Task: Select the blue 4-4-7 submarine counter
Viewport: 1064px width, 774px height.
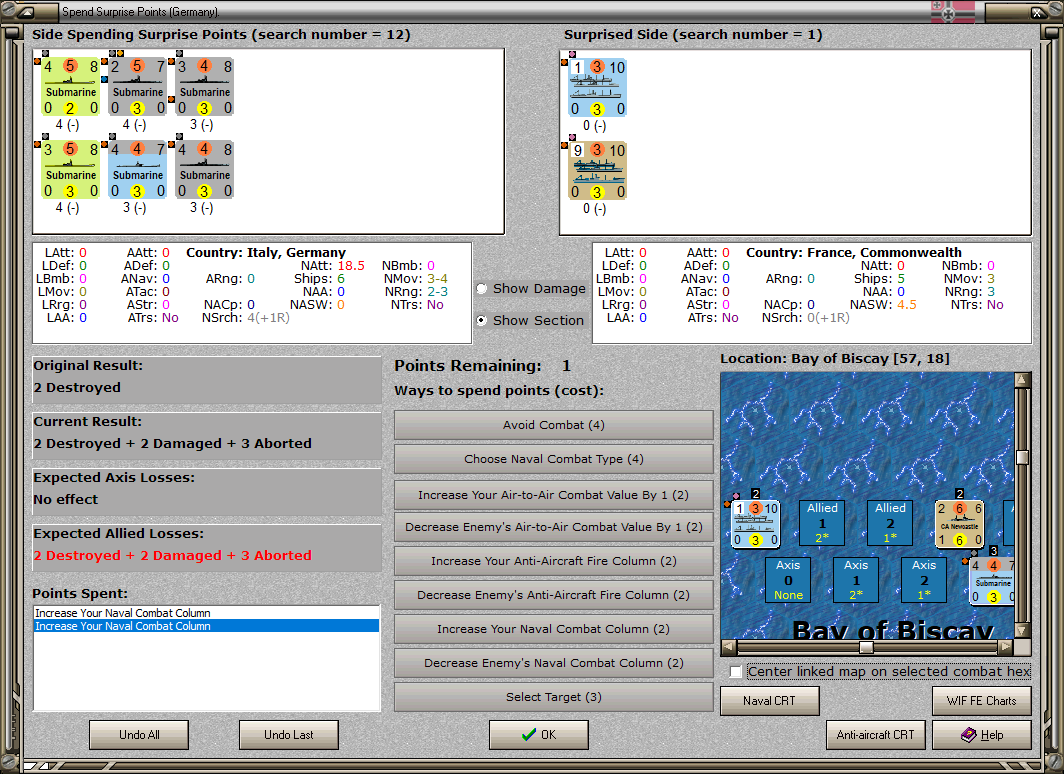Action: [138, 170]
